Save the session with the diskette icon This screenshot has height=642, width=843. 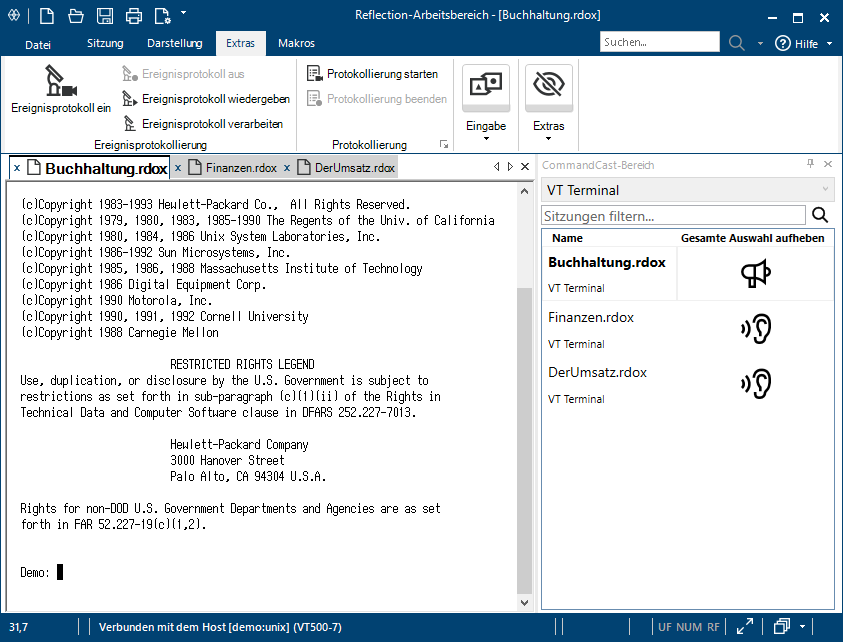(105, 16)
